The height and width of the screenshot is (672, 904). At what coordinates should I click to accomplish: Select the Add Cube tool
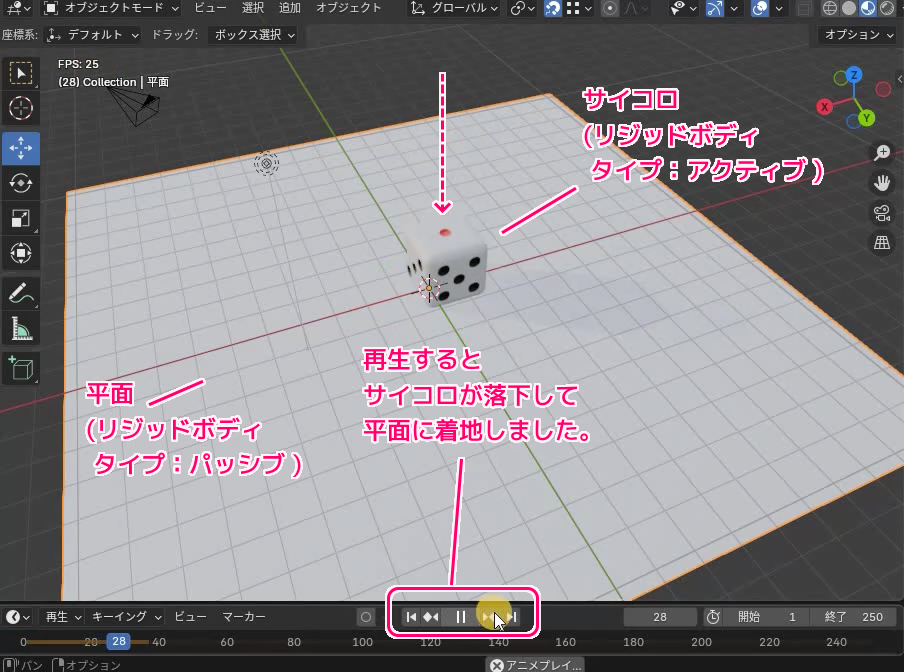(21, 367)
